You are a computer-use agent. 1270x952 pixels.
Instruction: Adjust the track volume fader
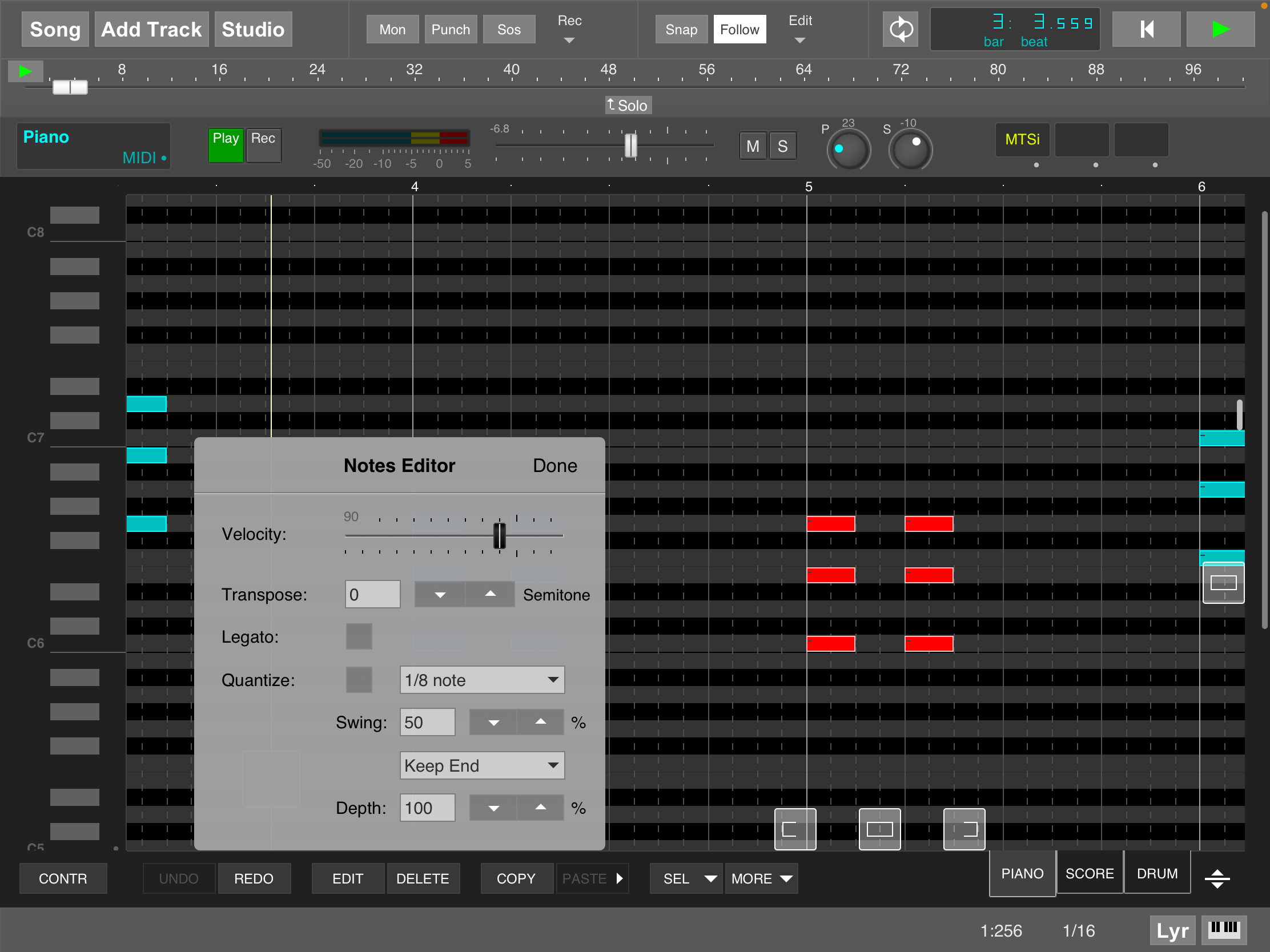(x=630, y=145)
